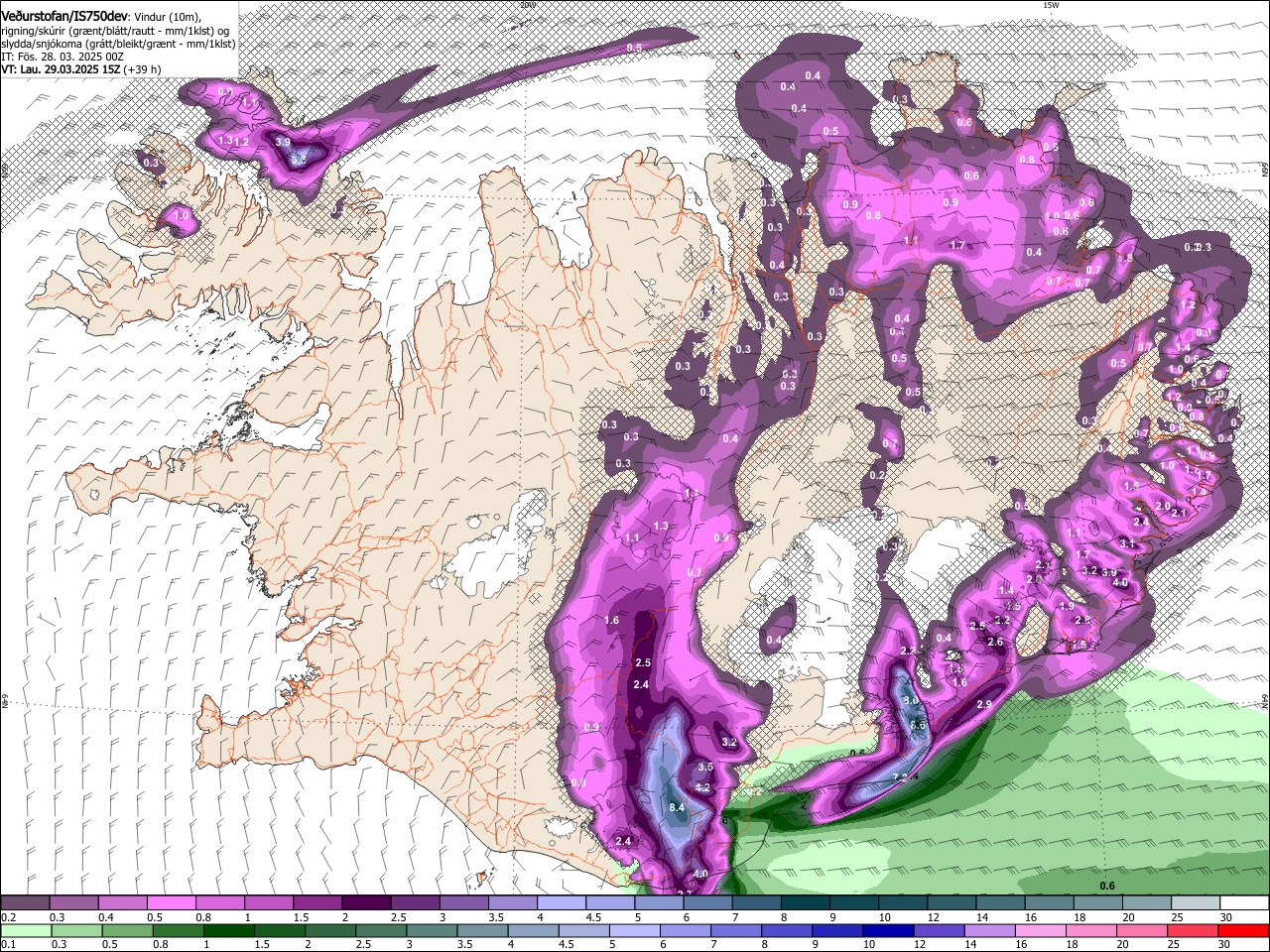
Task: Click rain-scale swatch between 20 and 25
Action: (x=1140, y=930)
